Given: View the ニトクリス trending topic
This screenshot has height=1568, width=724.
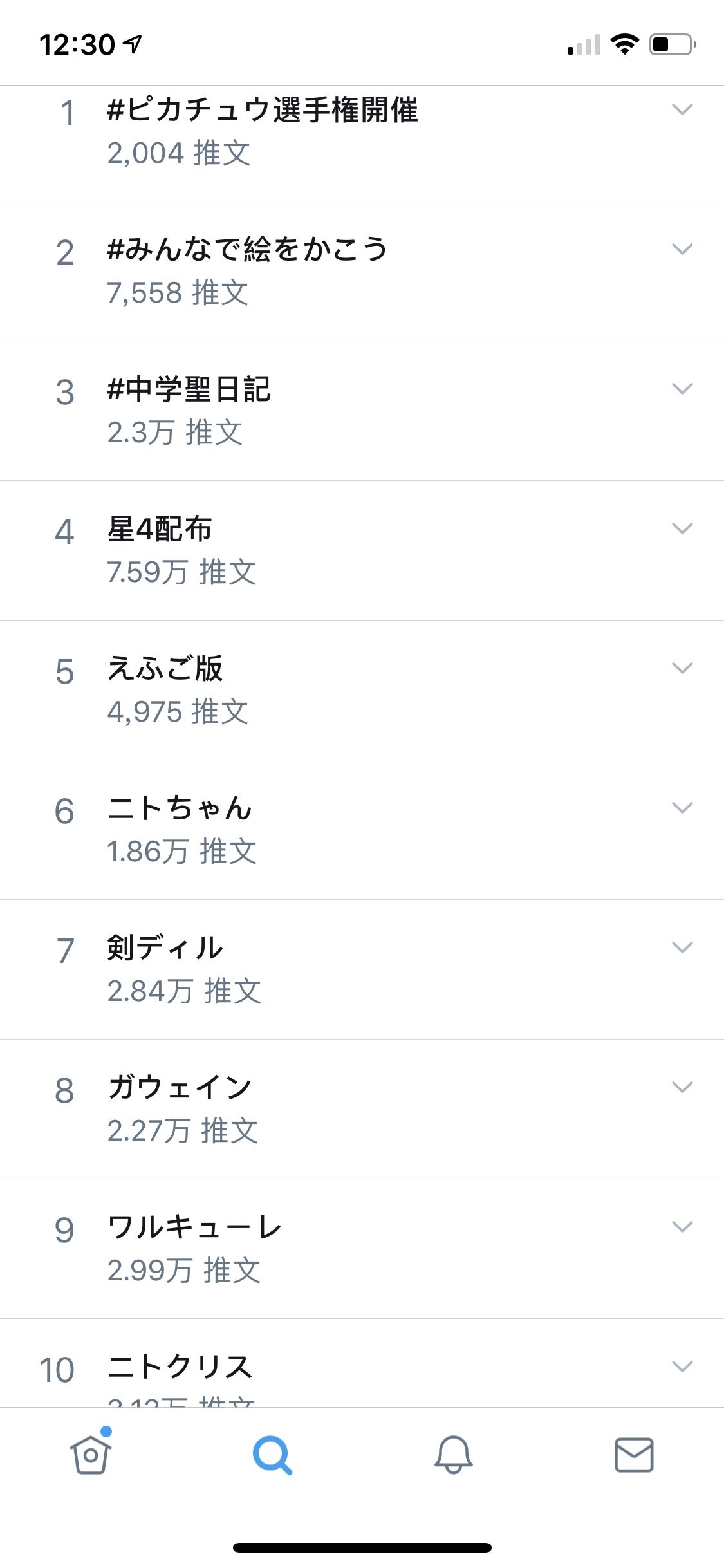Looking at the screenshot, I should pos(362,1363).
